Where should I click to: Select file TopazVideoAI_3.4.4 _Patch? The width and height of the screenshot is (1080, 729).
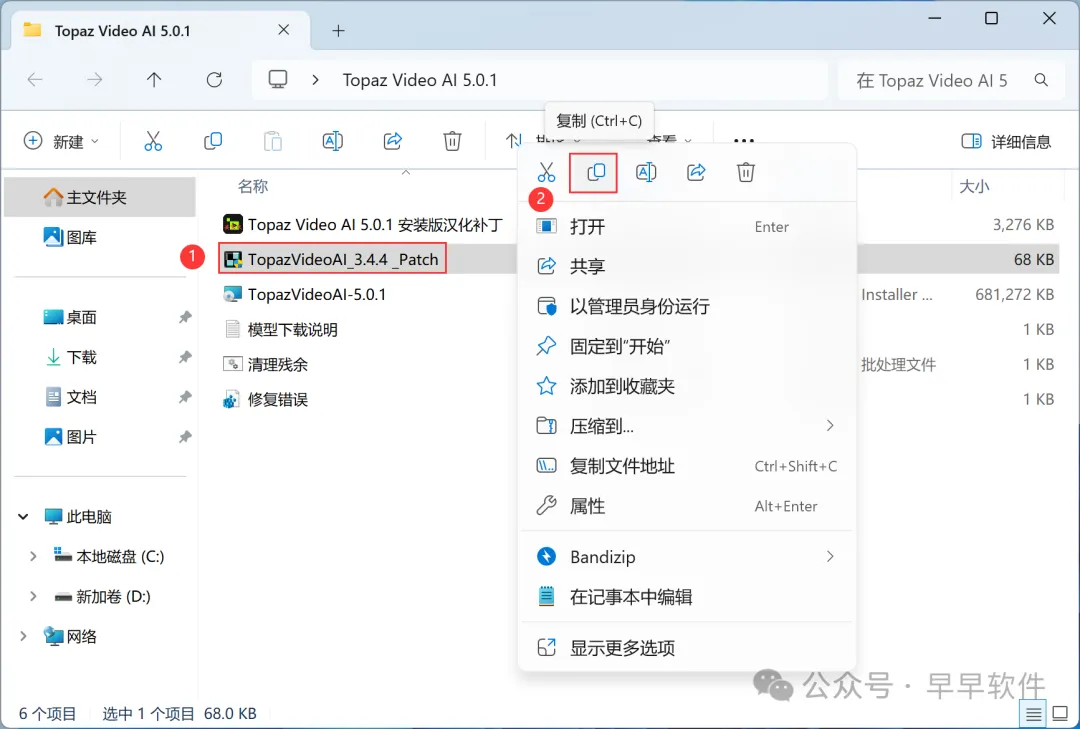[332, 259]
